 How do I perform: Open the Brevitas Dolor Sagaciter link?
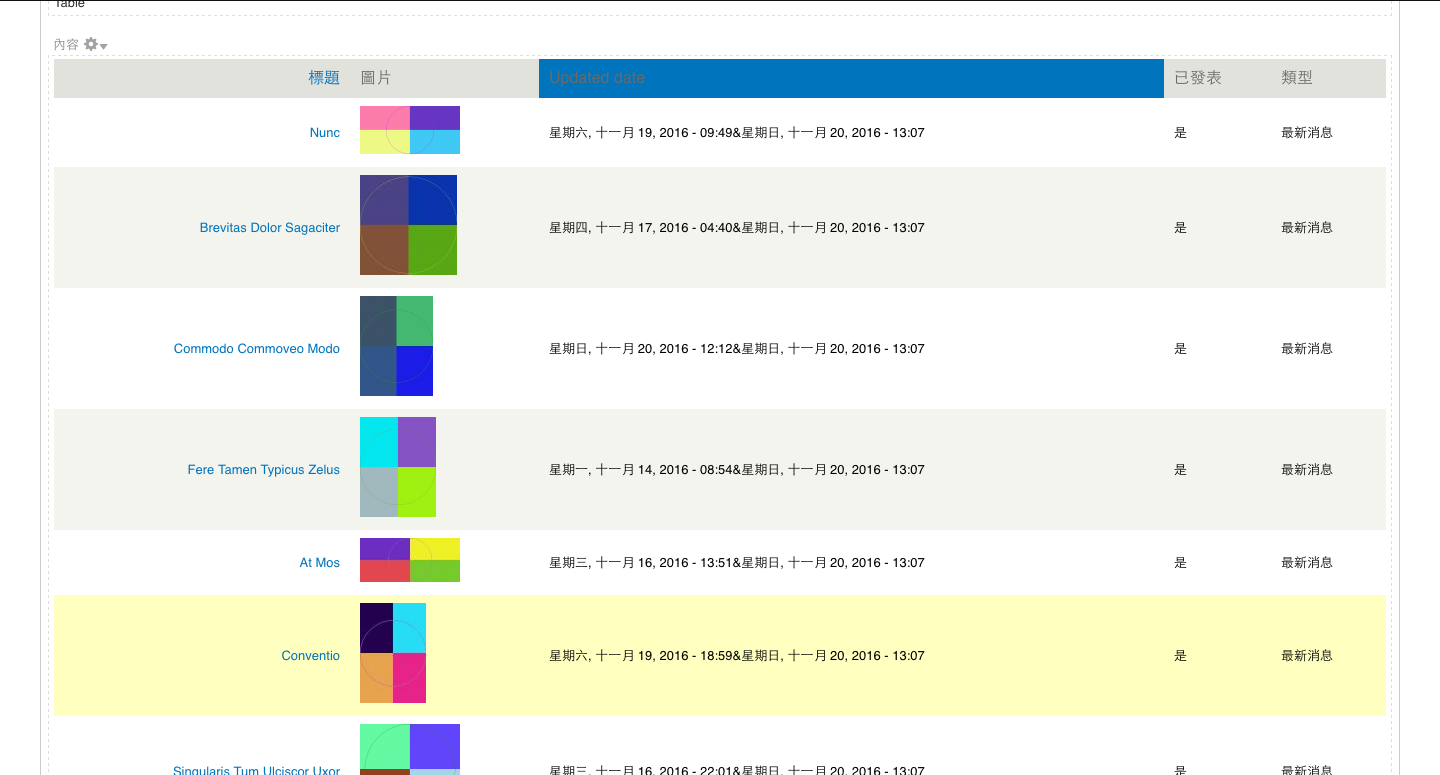(270, 228)
